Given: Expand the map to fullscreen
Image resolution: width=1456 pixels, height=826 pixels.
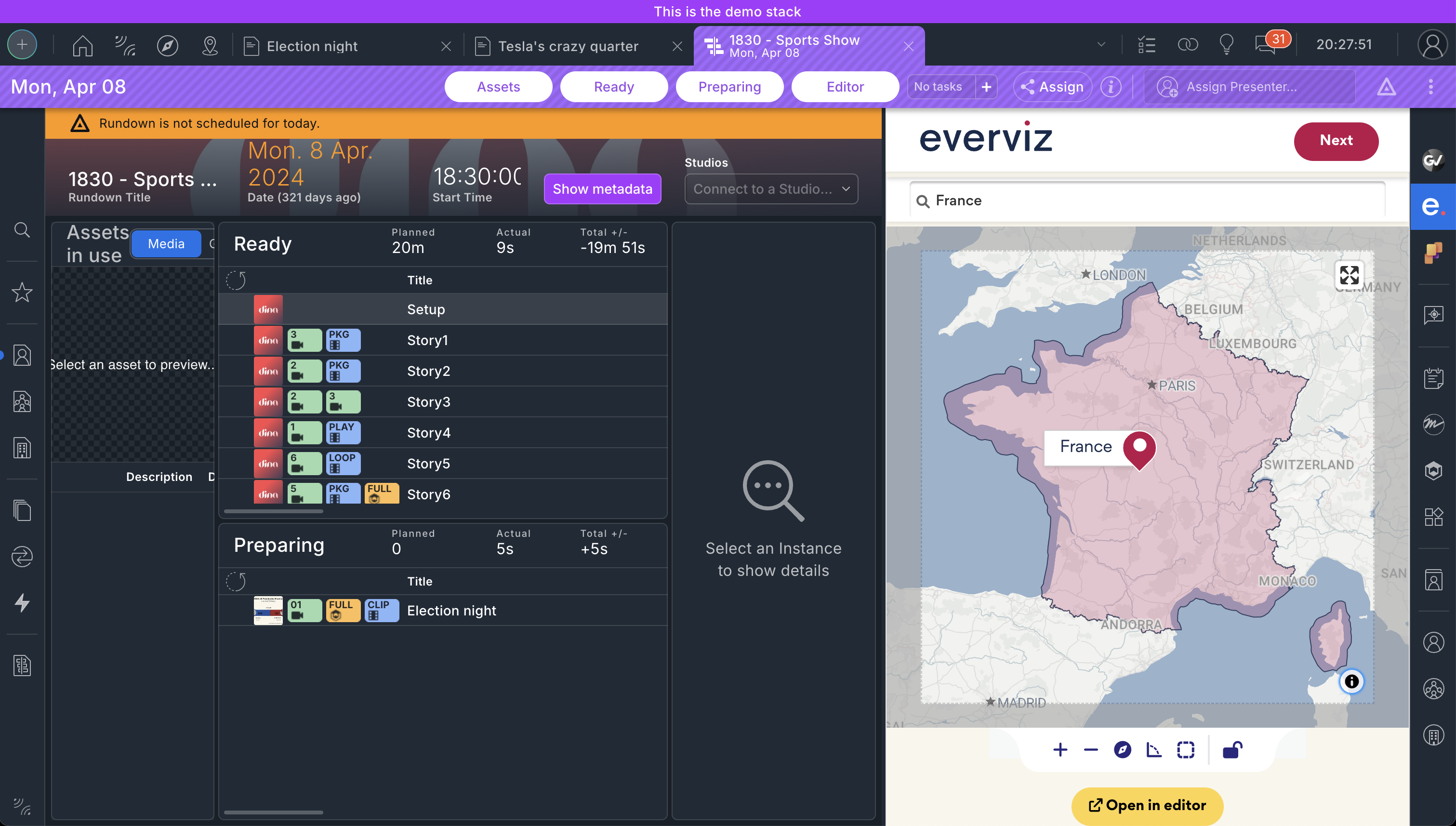Looking at the screenshot, I should click(1350, 276).
